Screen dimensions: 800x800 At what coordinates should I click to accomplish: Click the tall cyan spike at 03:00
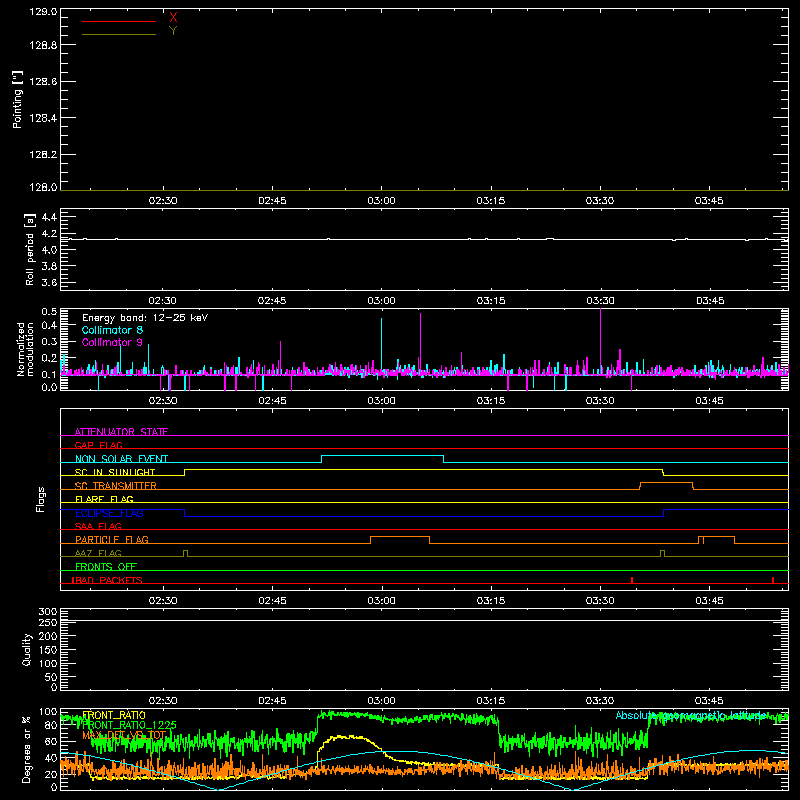click(x=381, y=347)
